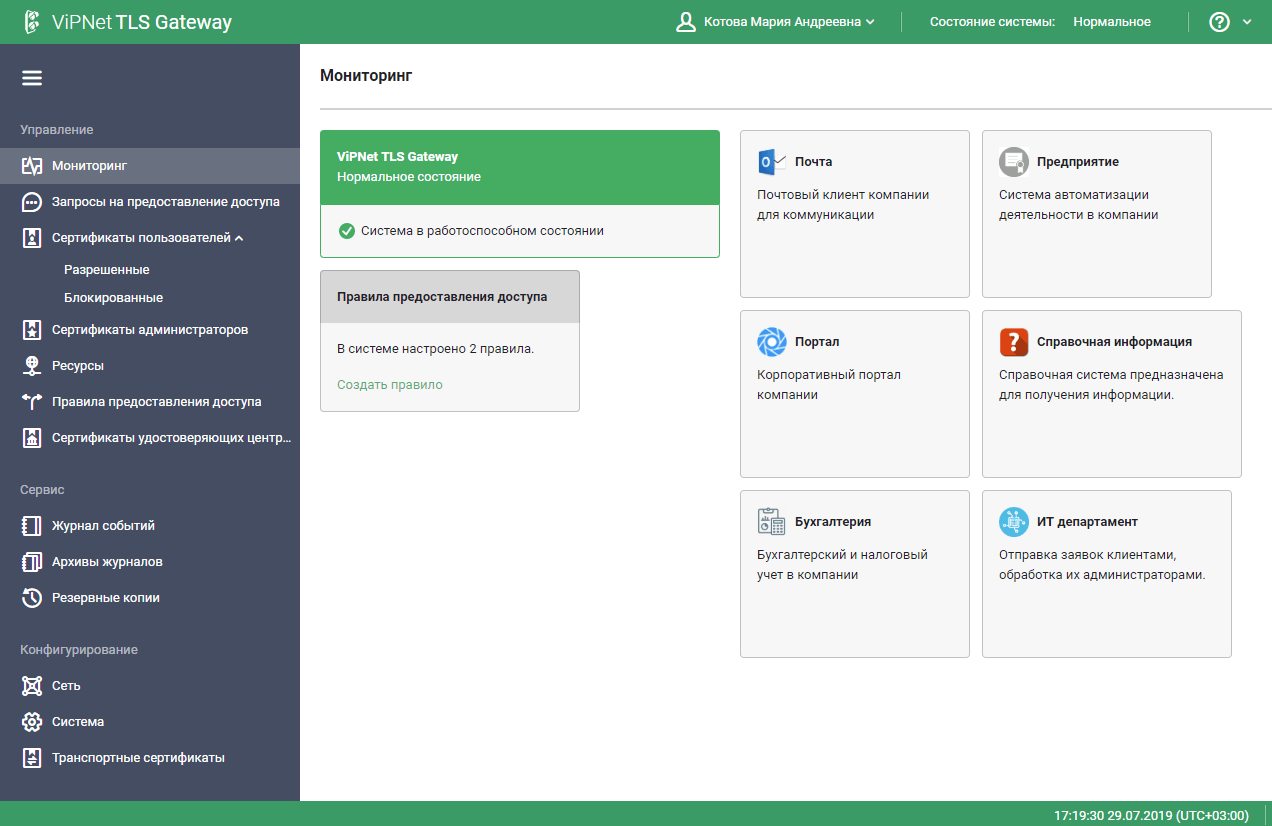The width and height of the screenshot is (1272, 826).
Task: Click the Бухгалтерия calculator icon
Action: coord(772,522)
